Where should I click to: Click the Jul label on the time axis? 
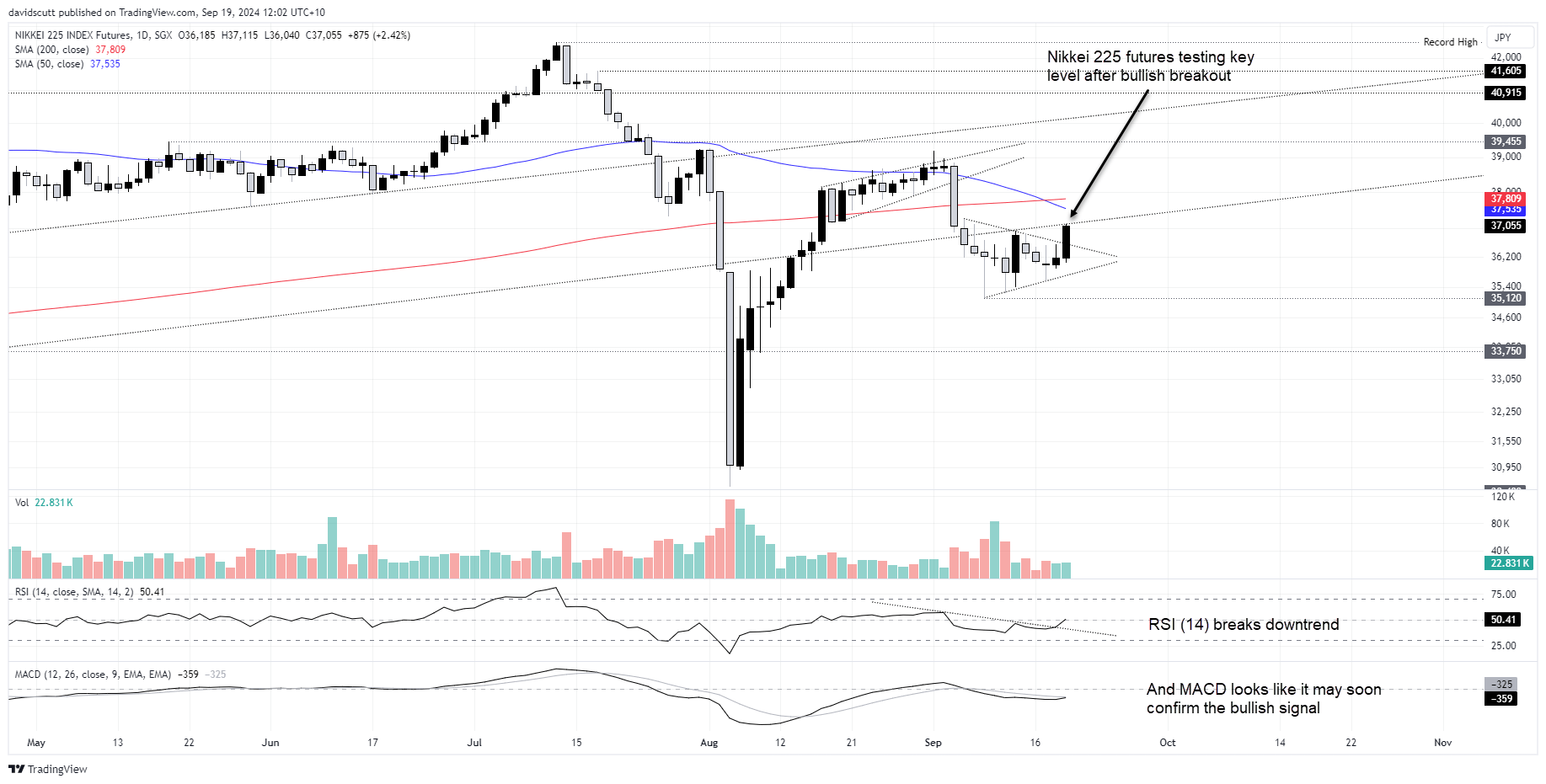tap(474, 743)
